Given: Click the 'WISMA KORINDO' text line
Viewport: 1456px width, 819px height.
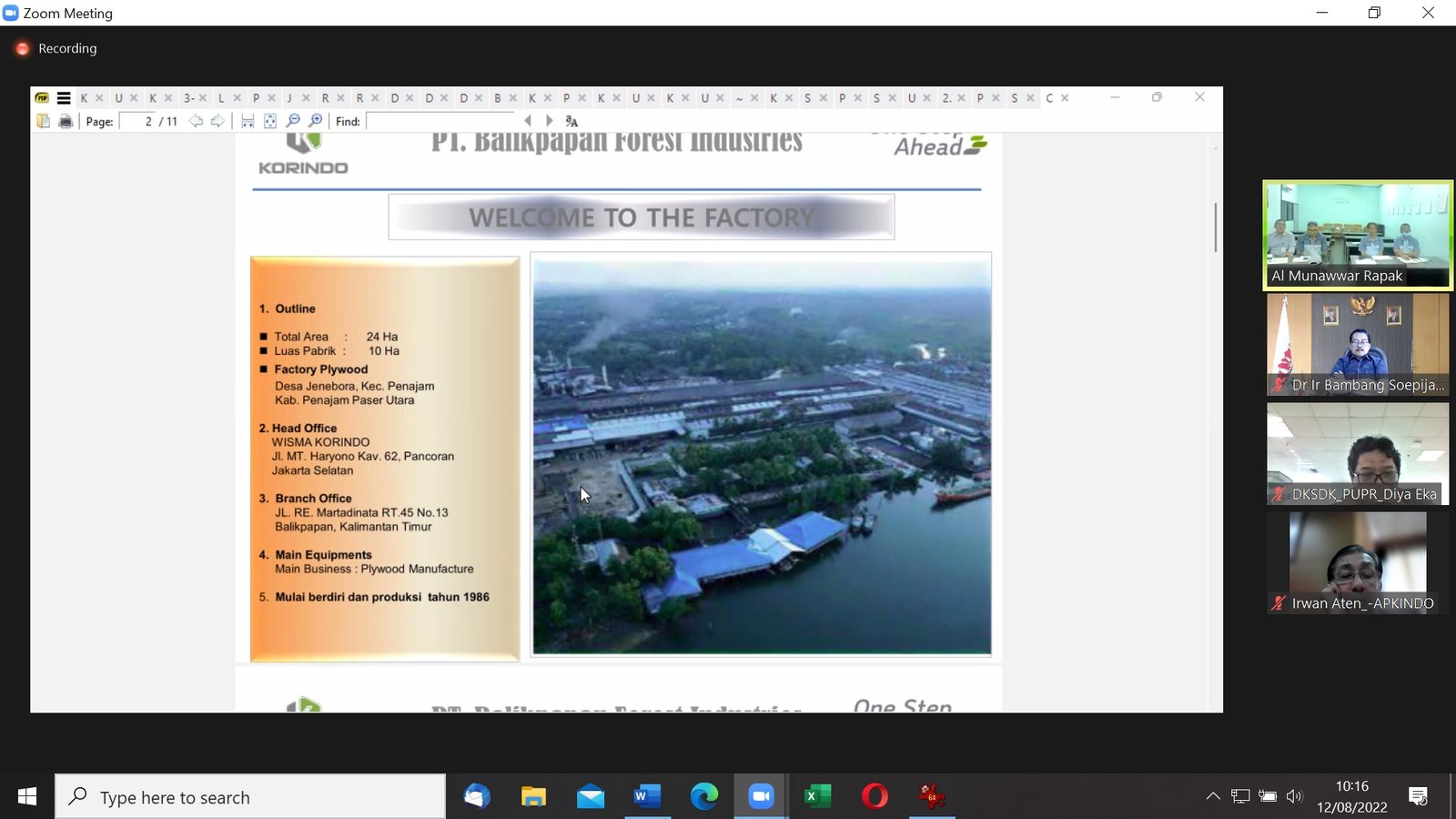Looking at the screenshot, I should pyautogui.click(x=320, y=442).
